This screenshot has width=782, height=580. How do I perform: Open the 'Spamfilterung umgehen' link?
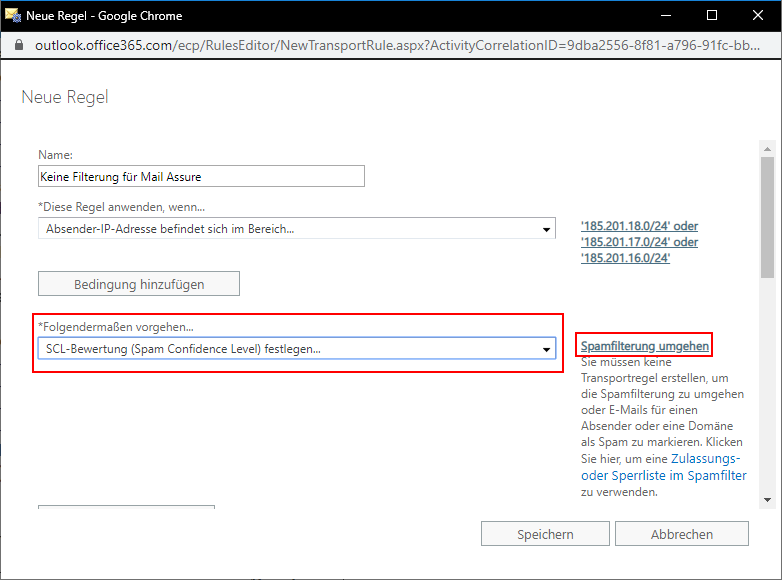(645, 346)
